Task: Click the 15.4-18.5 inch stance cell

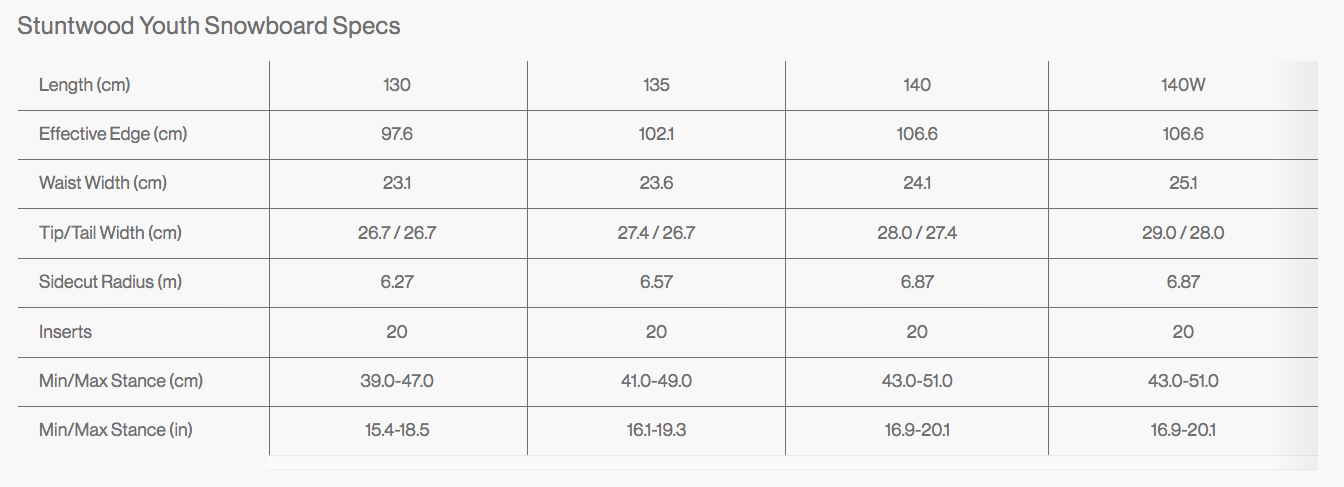Action: pos(397,430)
